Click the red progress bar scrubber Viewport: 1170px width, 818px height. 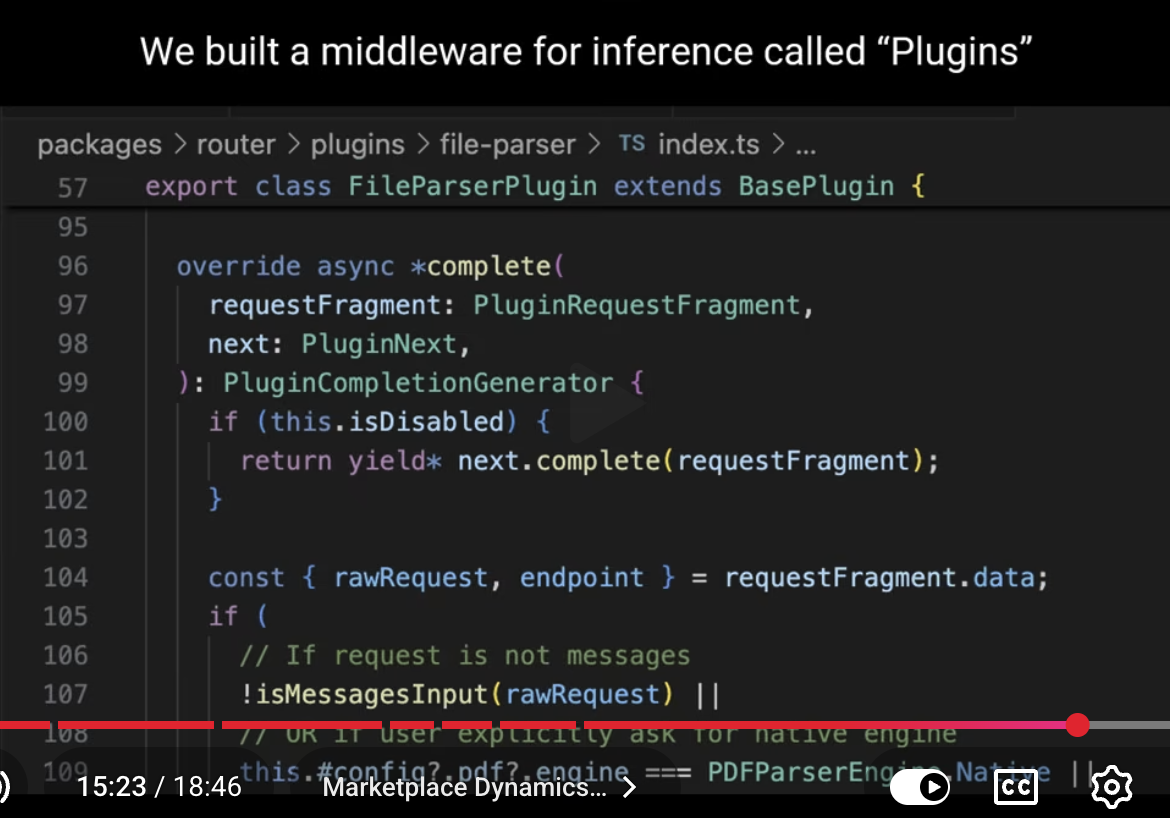[x=1077, y=725]
